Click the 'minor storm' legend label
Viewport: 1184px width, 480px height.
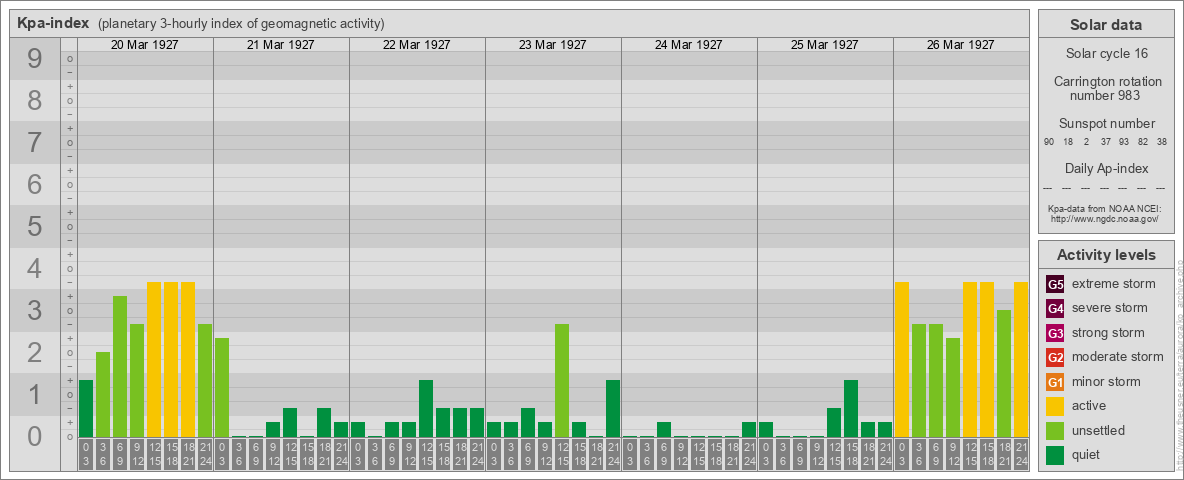coord(1106,382)
